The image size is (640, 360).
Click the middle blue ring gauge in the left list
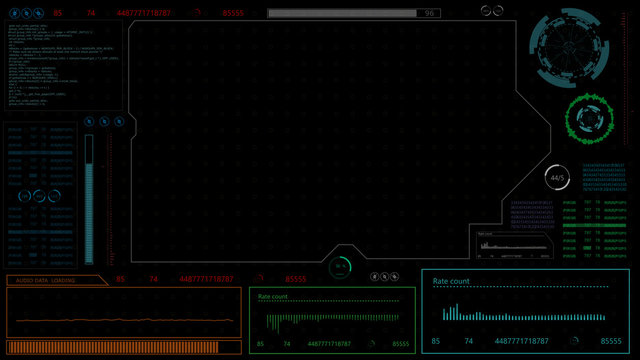[x=39, y=196]
